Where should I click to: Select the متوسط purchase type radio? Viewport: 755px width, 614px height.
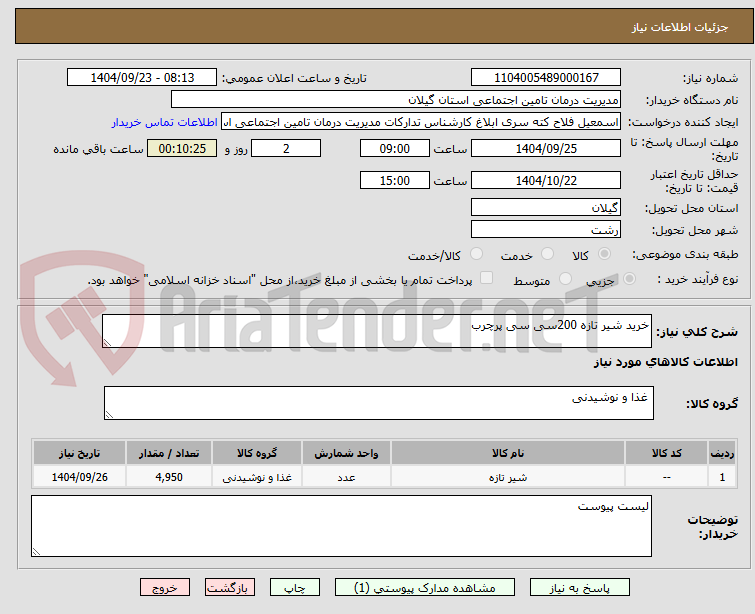(565, 279)
